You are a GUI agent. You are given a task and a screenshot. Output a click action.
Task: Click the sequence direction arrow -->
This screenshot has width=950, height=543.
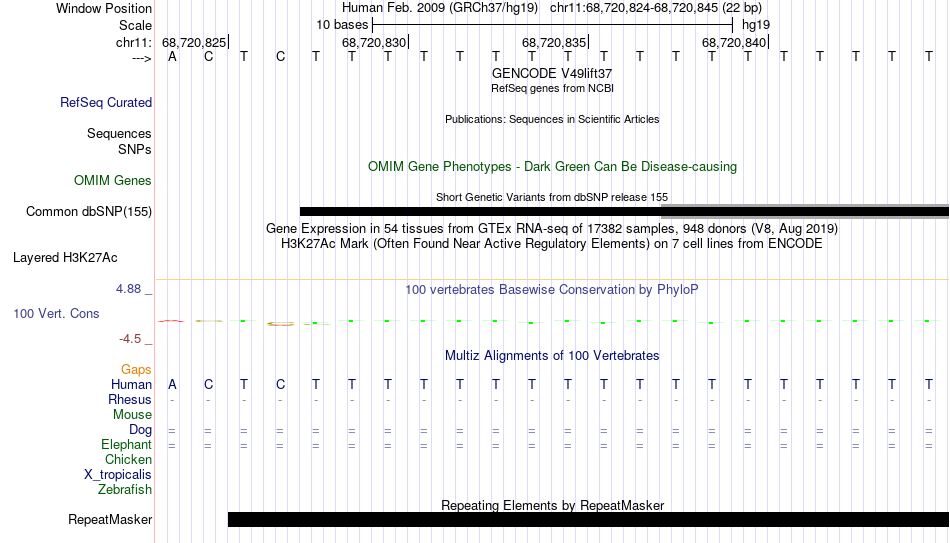pyautogui.click(x=141, y=58)
